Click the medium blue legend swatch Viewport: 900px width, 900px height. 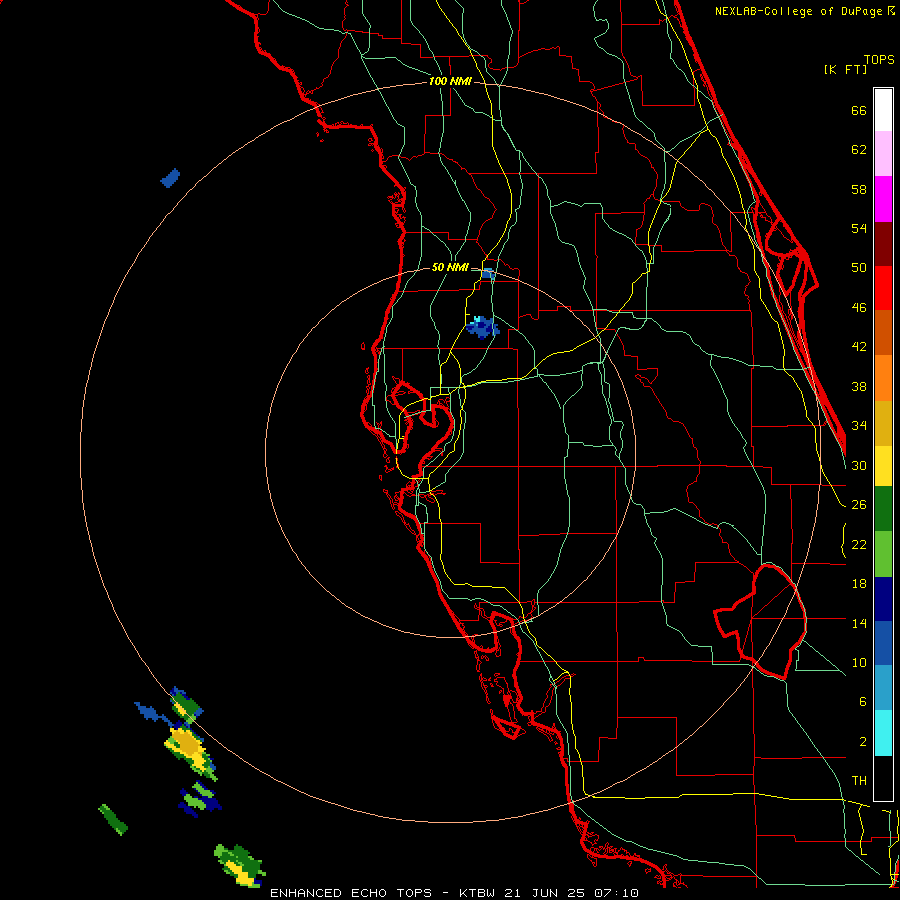(883, 643)
